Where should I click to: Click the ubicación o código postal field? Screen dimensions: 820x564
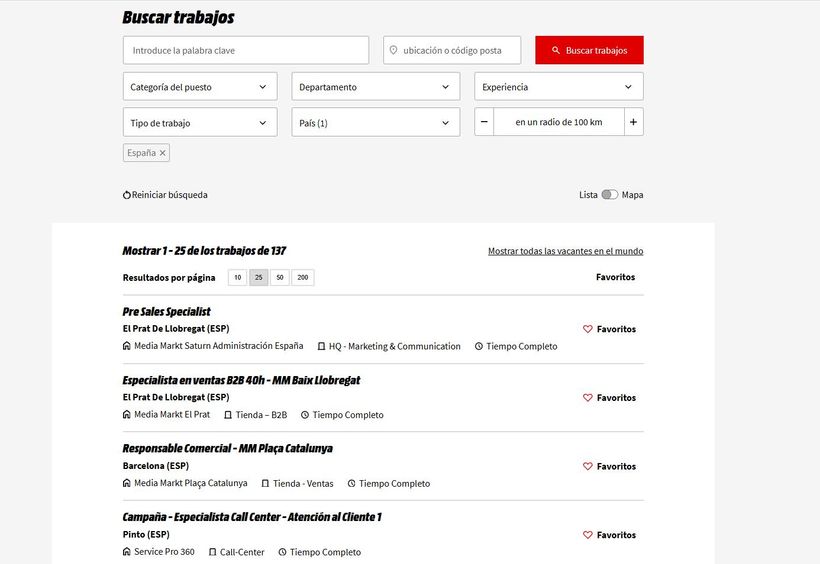[x=452, y=50]
